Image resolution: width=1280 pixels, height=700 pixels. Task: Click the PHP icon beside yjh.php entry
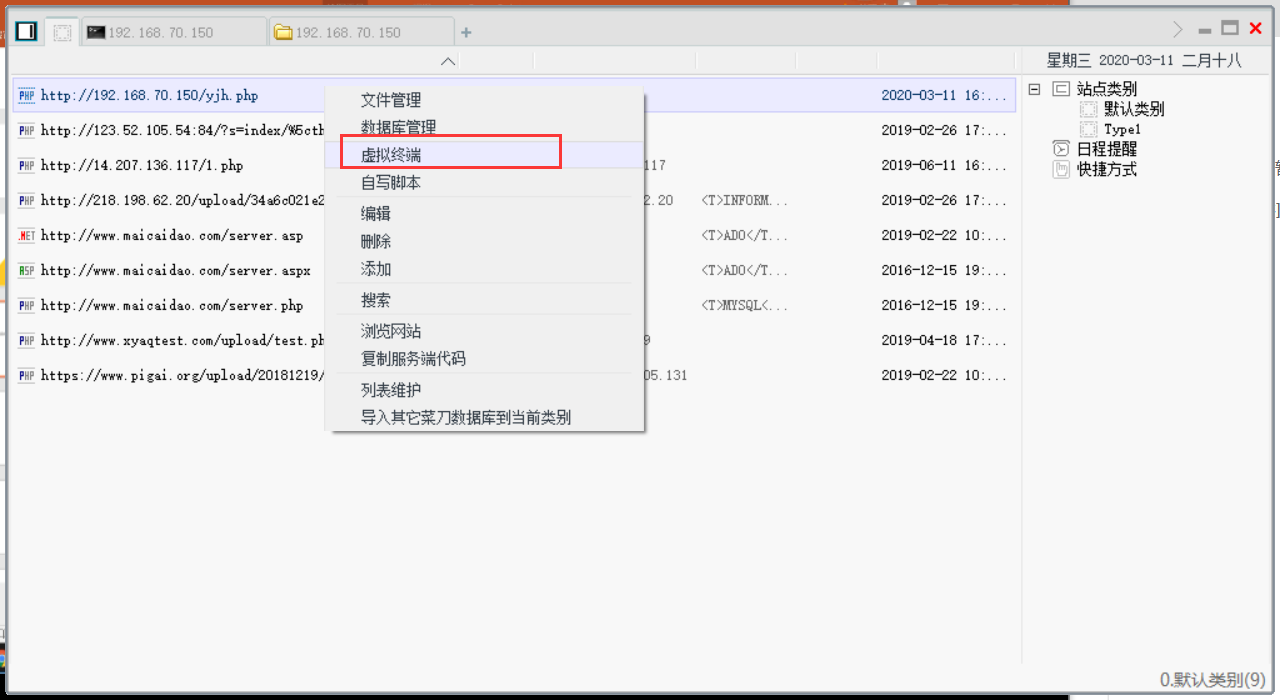[25, 95]
